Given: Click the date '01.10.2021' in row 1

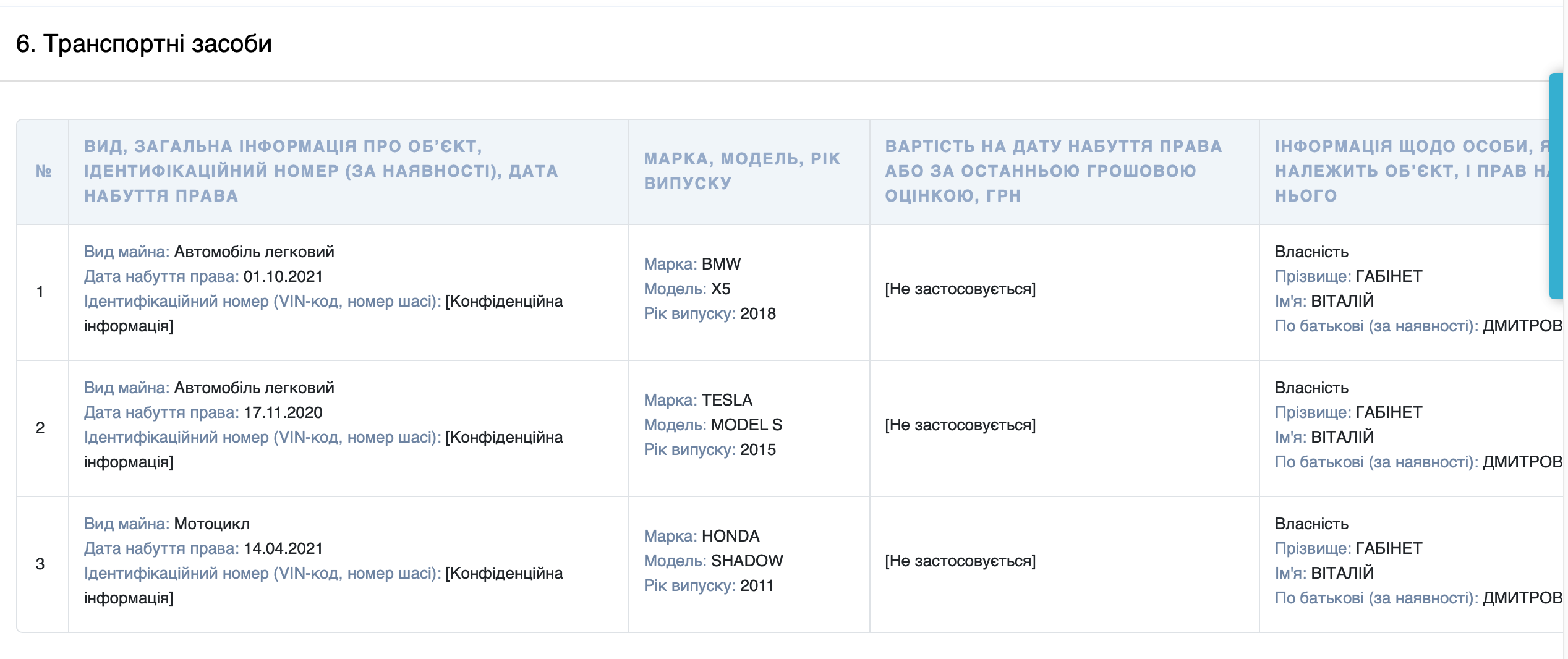Looking at the screenshot, I should (x=281, y=276).
